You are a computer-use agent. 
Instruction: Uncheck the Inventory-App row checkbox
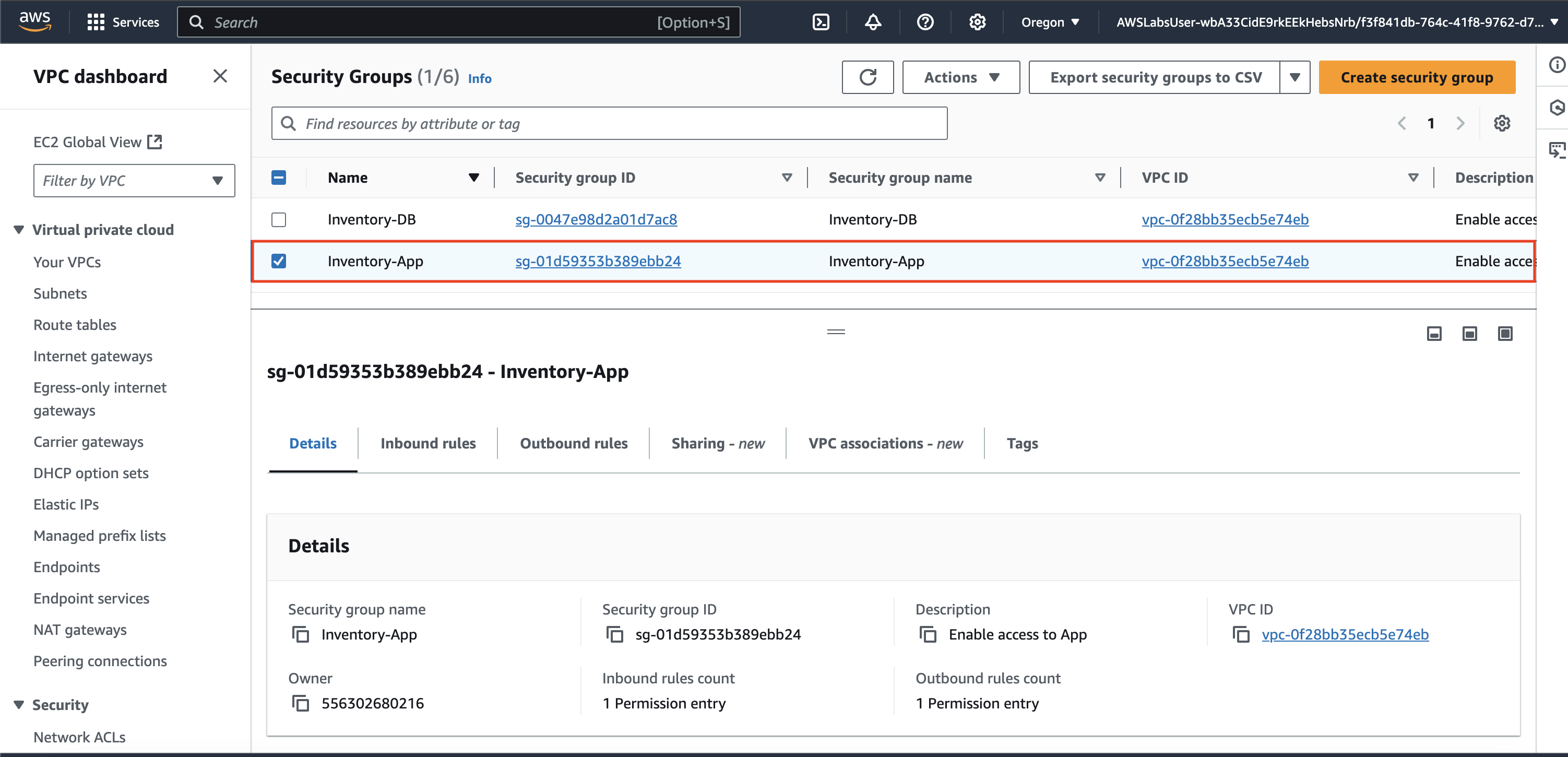279,261
